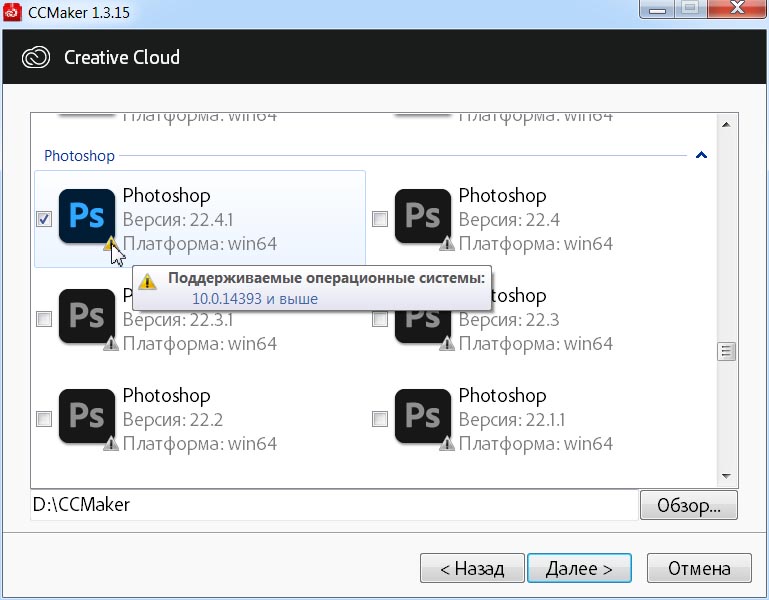Screen dimensions: 769x600
Task: Collapse the Photoshop group with the chevron
Action: 701,155
